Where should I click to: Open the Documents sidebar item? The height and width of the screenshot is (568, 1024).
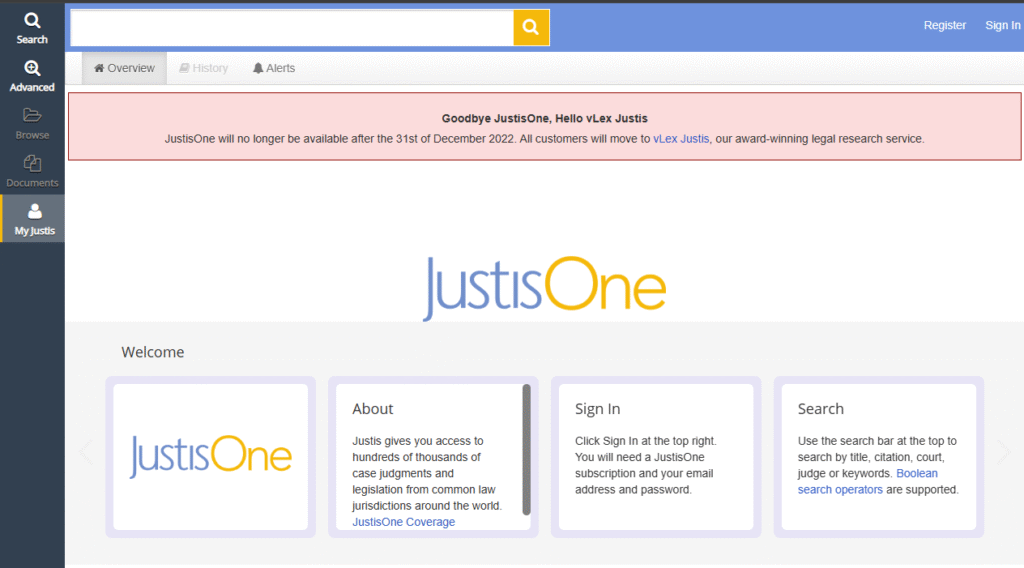point(32,172)
